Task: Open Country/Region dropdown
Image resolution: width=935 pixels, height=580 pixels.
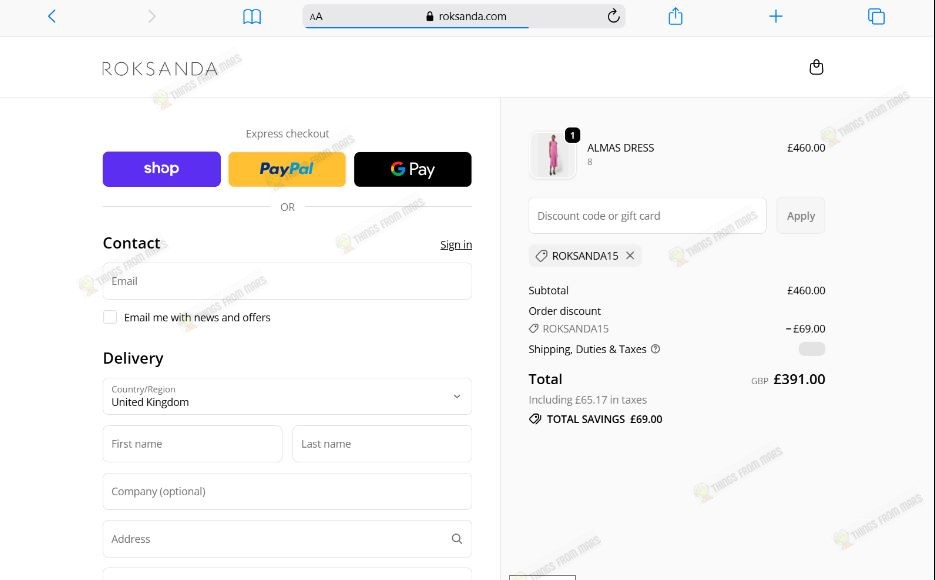Action: tap(287, 396)
